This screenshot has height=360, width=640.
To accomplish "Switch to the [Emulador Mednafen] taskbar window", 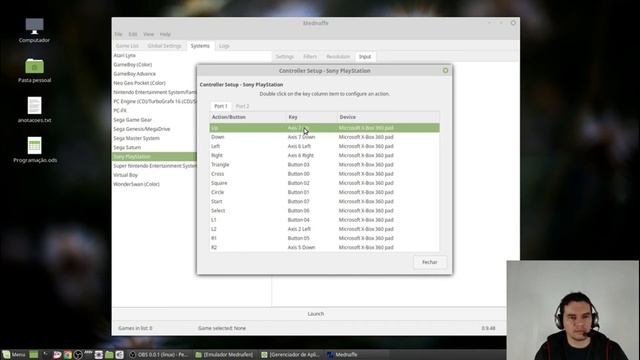I will (x=224, y=355).
